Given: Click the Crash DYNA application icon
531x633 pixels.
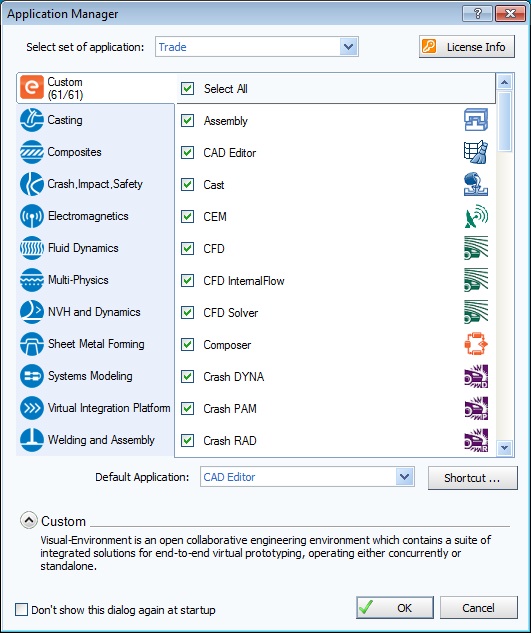Looking at the screenshot, I should (x=476, y=376).
